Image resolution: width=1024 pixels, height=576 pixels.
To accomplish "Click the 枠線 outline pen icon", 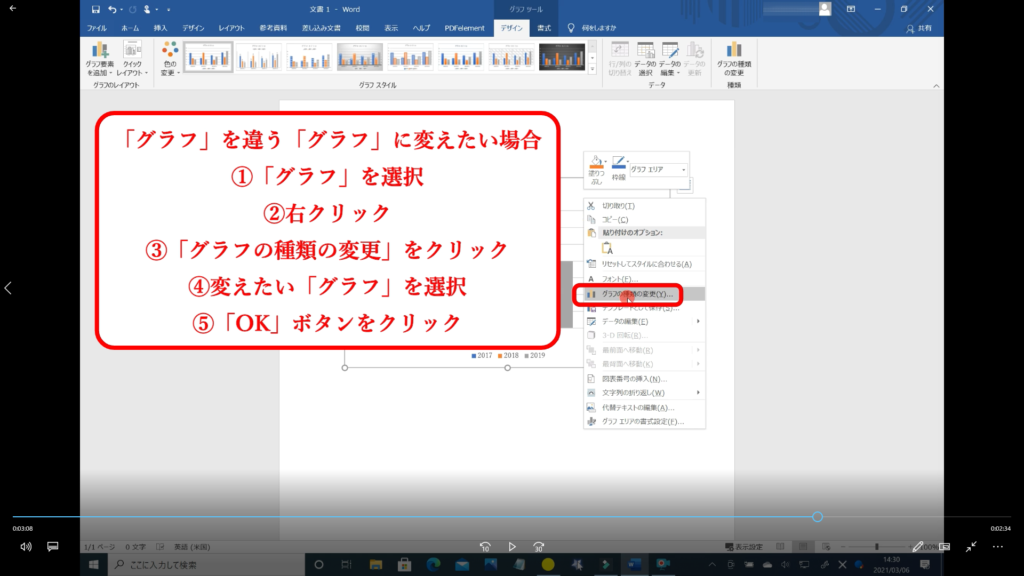I will pyautogui.click(x=618, y=165).
